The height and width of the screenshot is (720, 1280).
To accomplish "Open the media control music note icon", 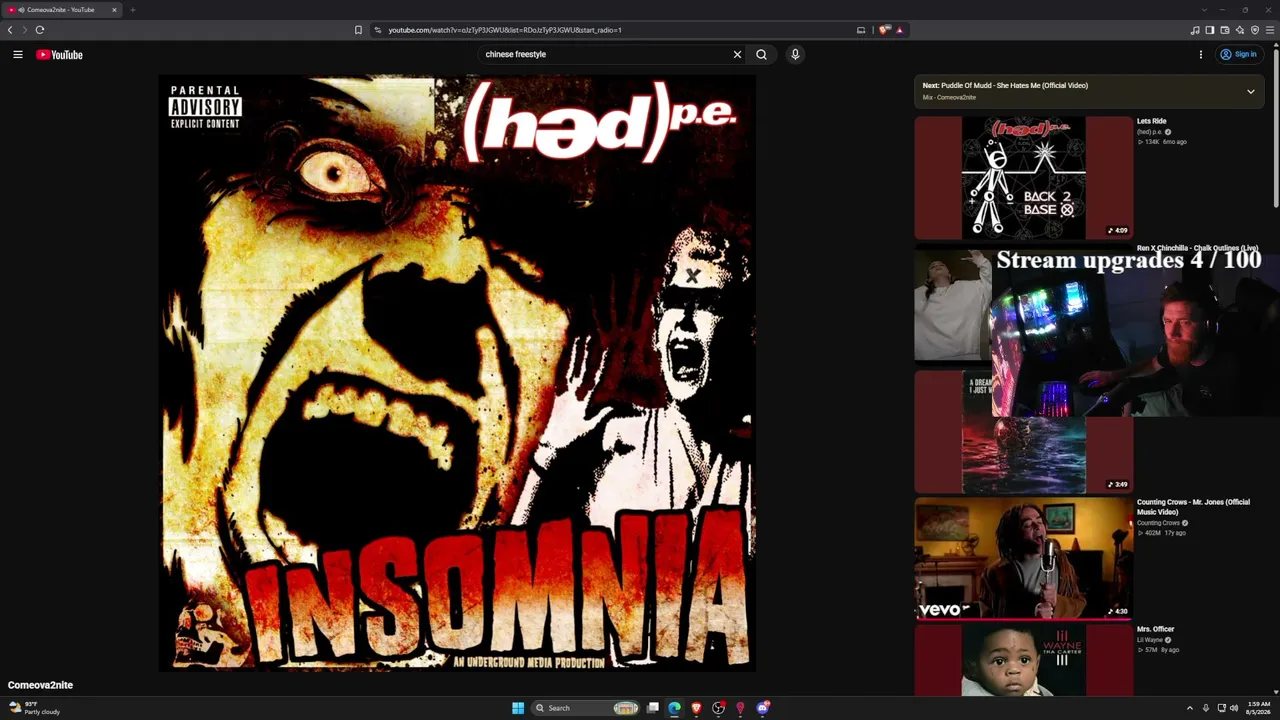I will tap(1195, 30).
